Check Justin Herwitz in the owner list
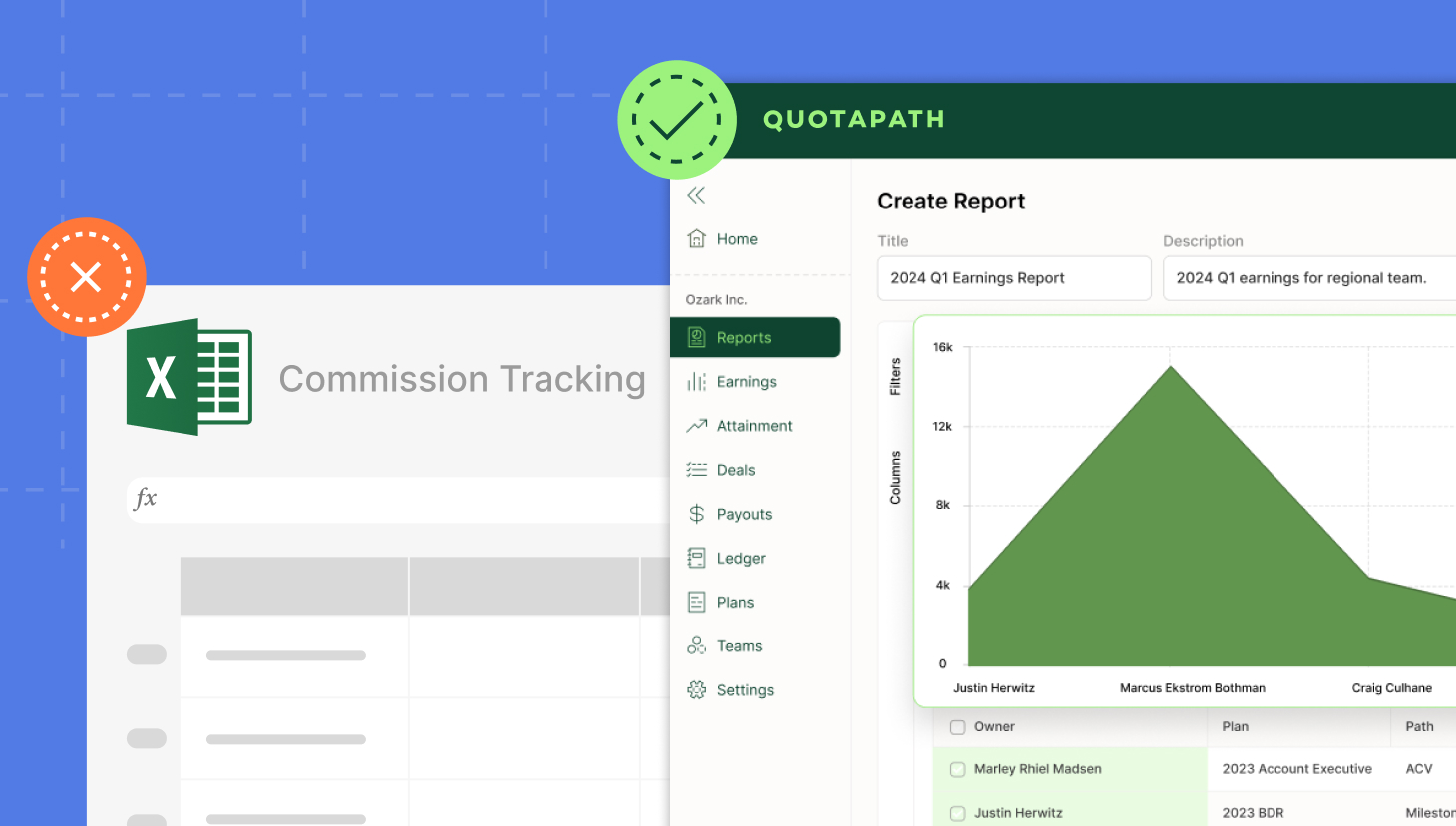1456x826 pixels. pos(957,812)
